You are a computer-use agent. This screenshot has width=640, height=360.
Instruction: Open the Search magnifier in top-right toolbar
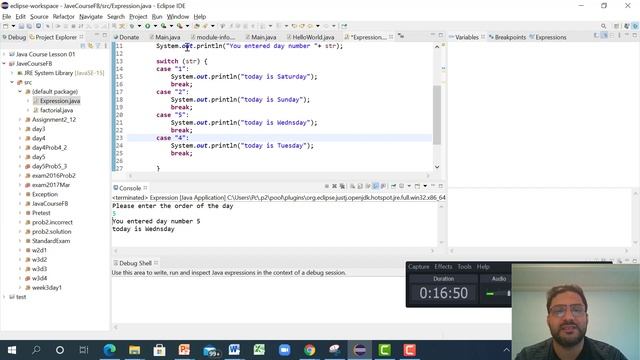click(x=603, y=26)
